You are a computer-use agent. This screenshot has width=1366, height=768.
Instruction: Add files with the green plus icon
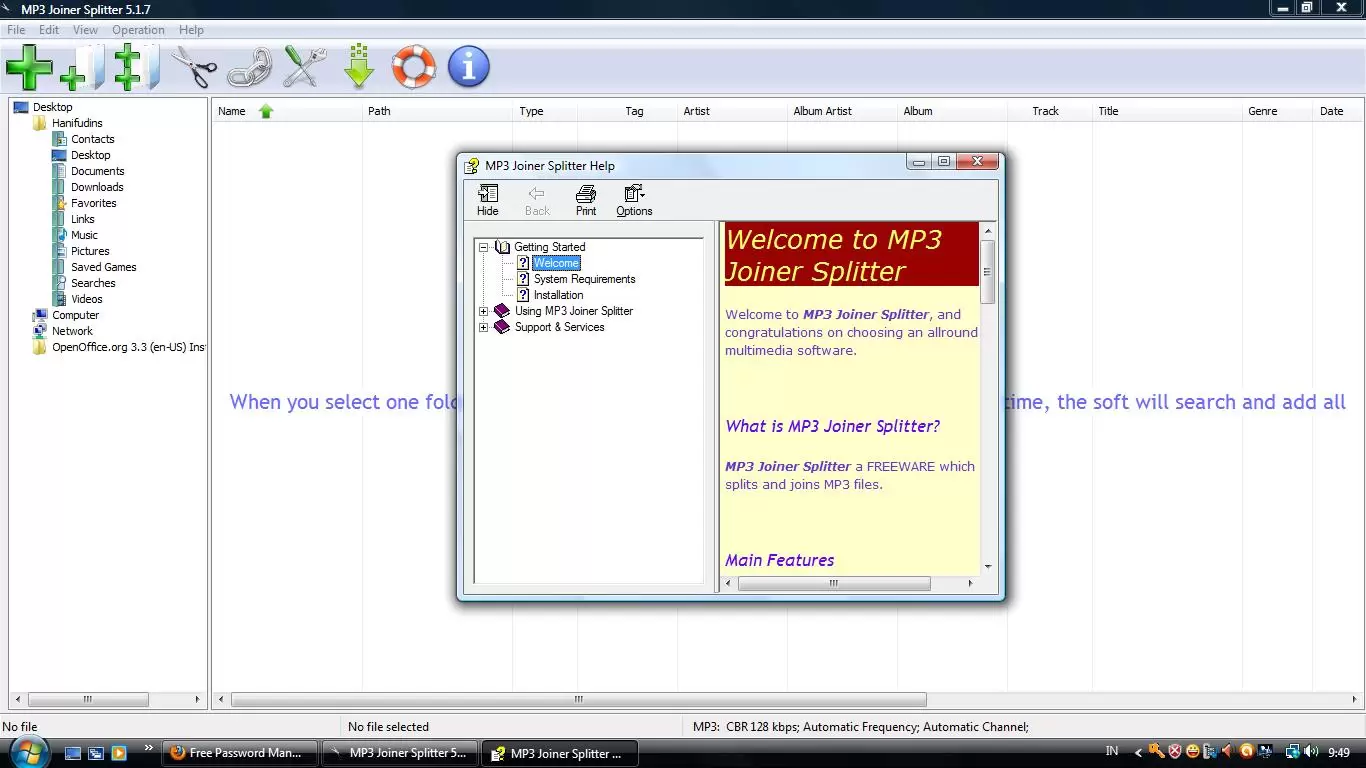pos(29,66)
